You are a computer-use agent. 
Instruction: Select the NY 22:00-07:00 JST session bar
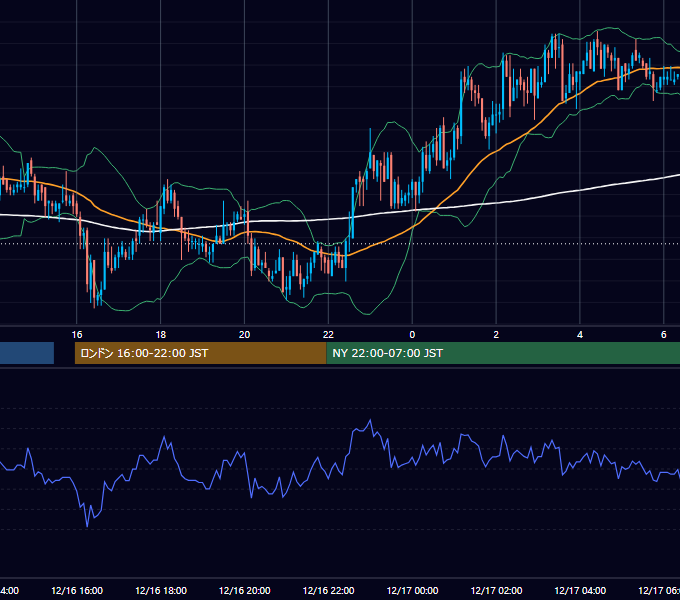click(503, 353)
